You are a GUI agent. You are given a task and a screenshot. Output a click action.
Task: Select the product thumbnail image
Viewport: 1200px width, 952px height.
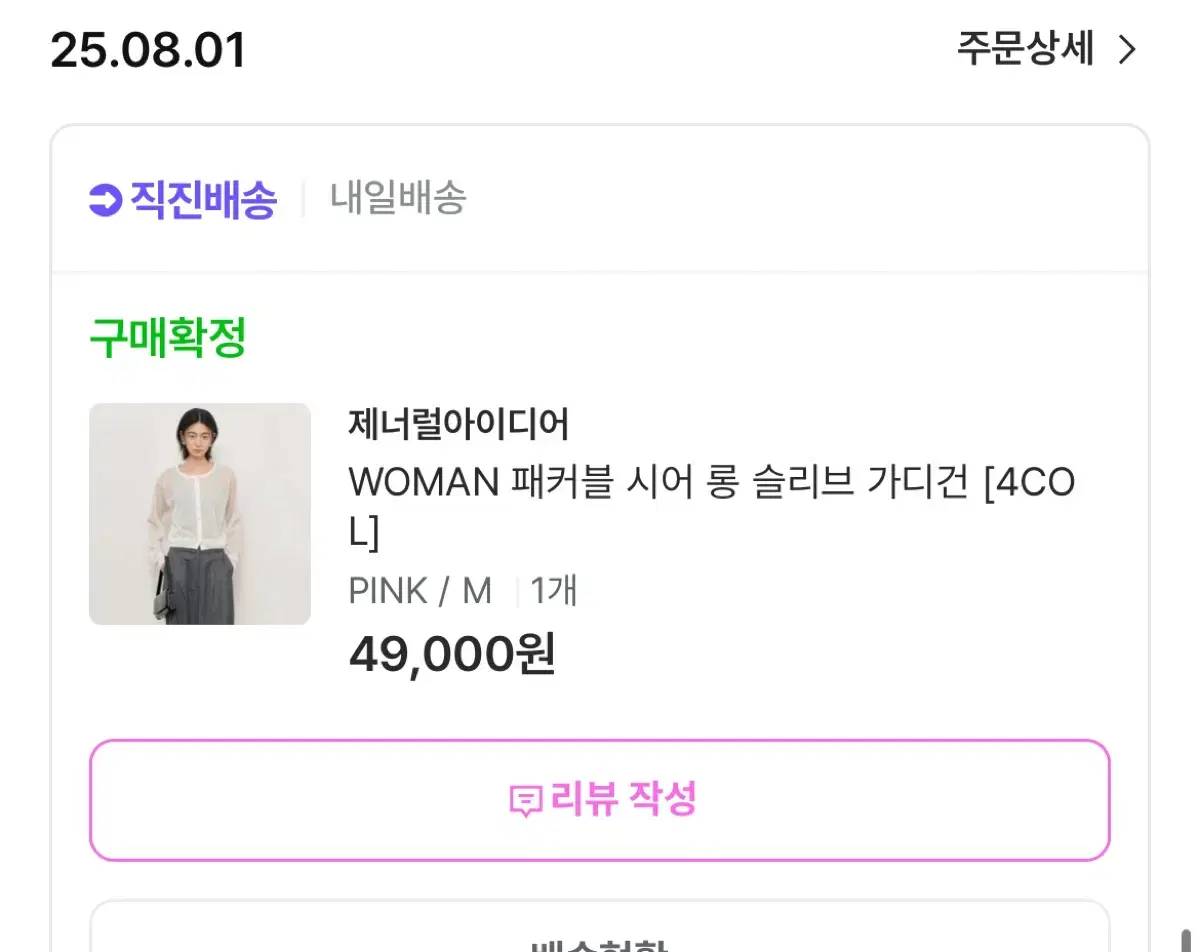pos(199,513)
